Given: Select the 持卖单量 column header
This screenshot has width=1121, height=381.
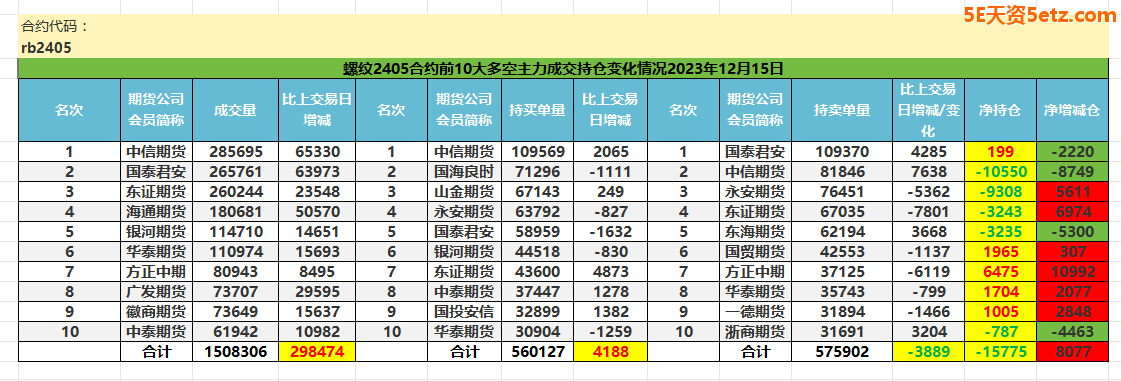Looking at the screenshot, I should [841, 110].
